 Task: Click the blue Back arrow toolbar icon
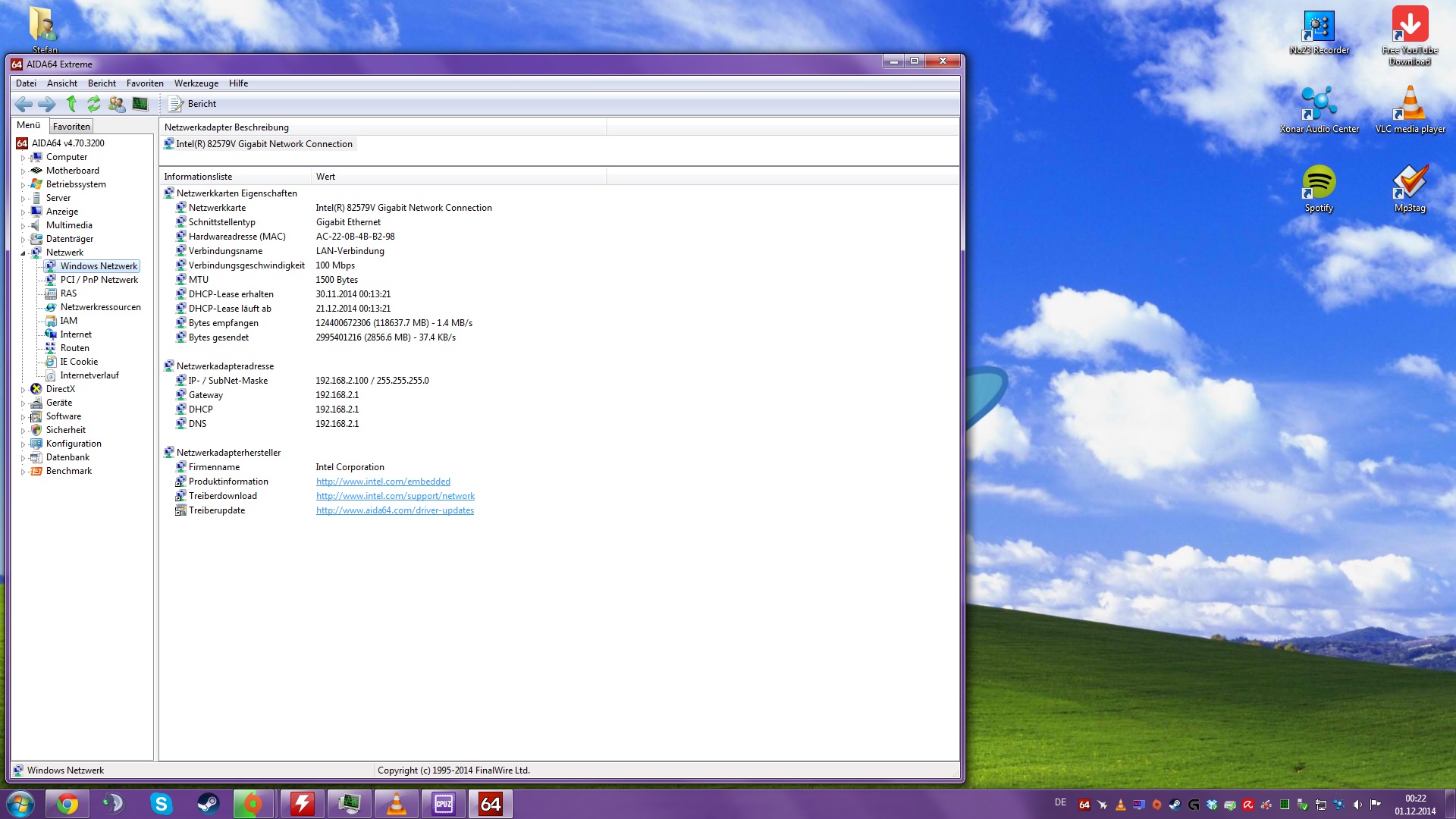[x=24, y=104]
